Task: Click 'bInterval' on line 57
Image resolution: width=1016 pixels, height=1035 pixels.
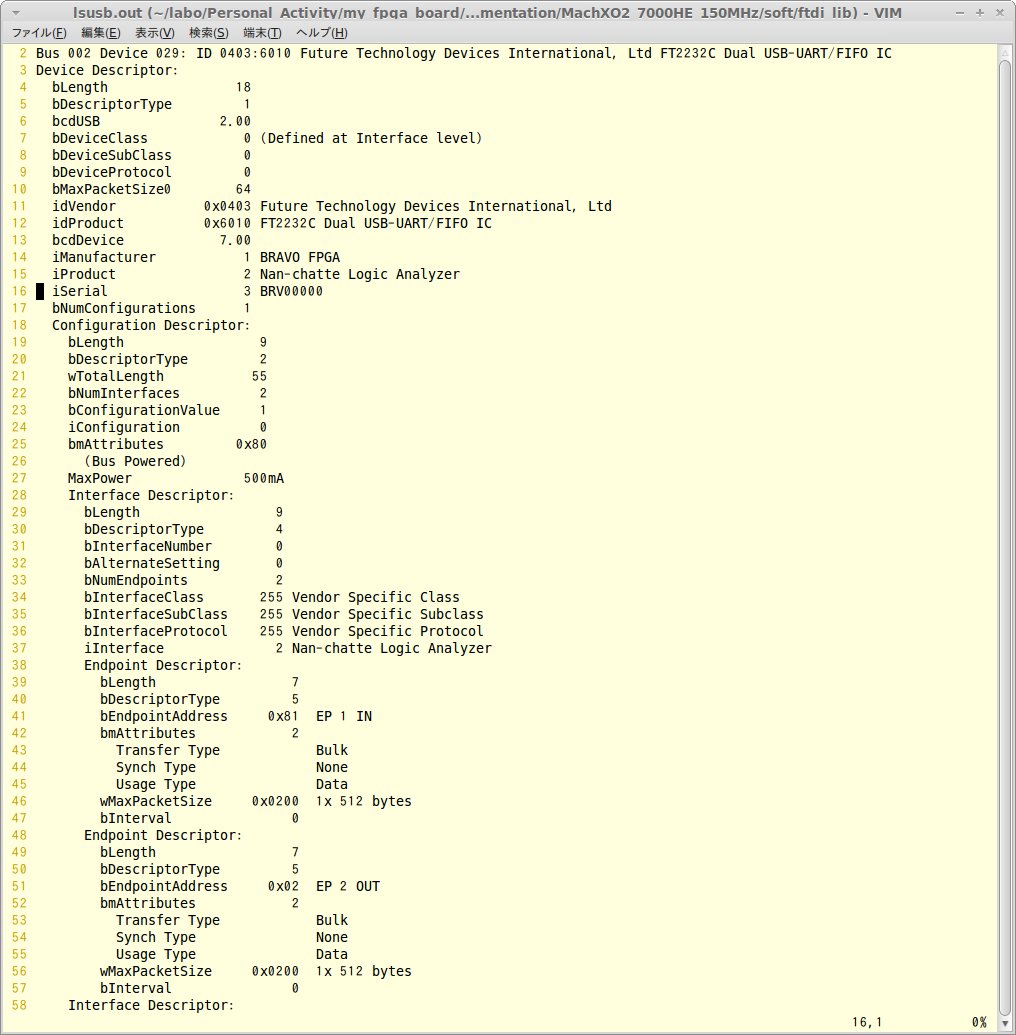Action: pos(135,988)
